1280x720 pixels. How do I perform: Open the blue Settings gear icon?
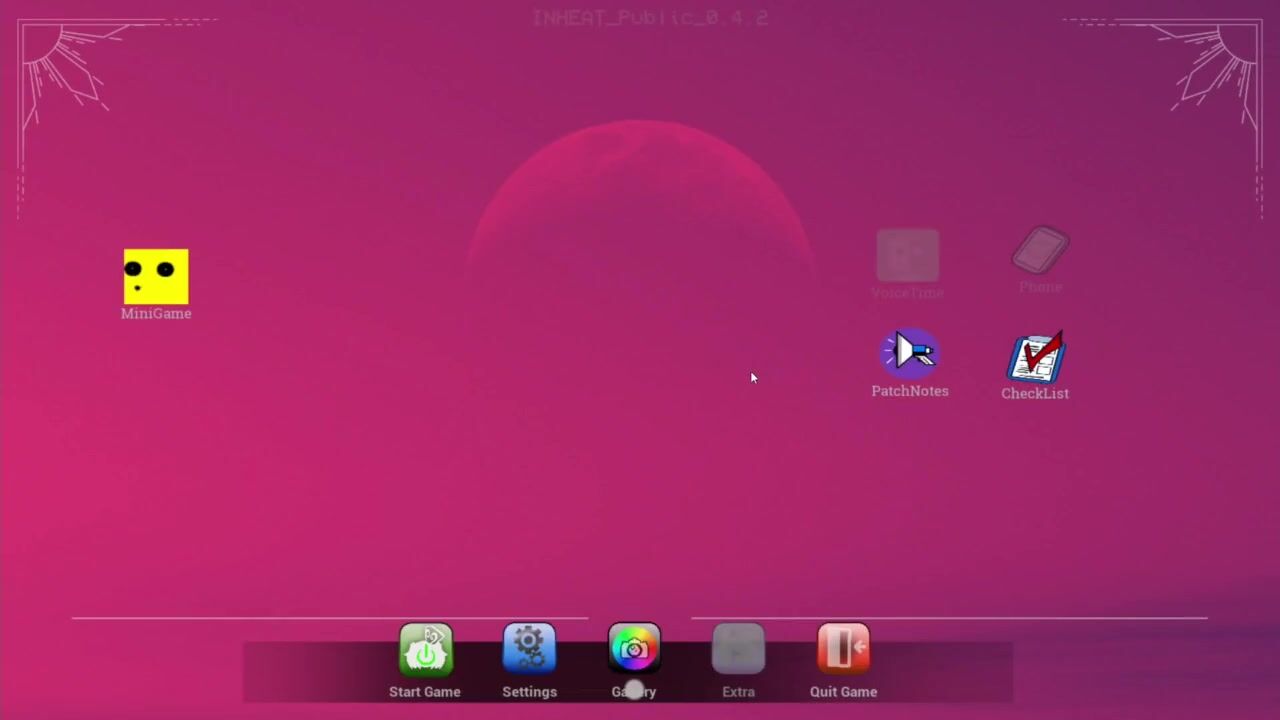pyautogui.click(x=529, y=649)
